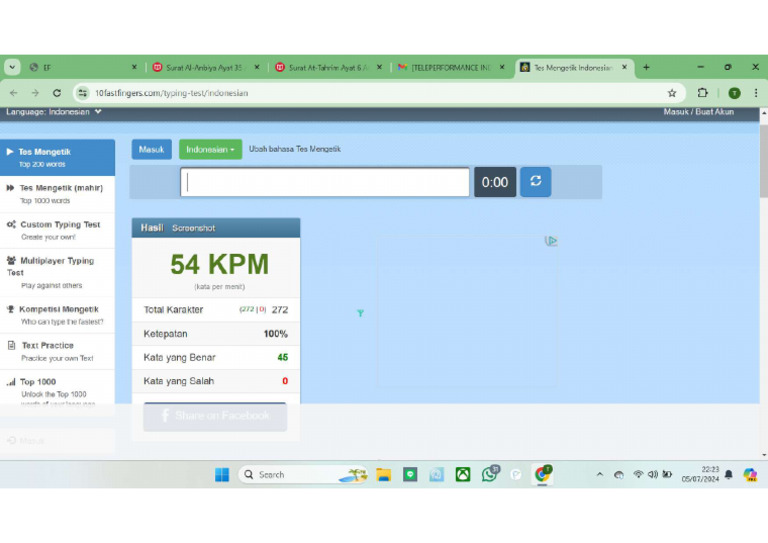Open new browser tab with plus

(x=646, y=68)
